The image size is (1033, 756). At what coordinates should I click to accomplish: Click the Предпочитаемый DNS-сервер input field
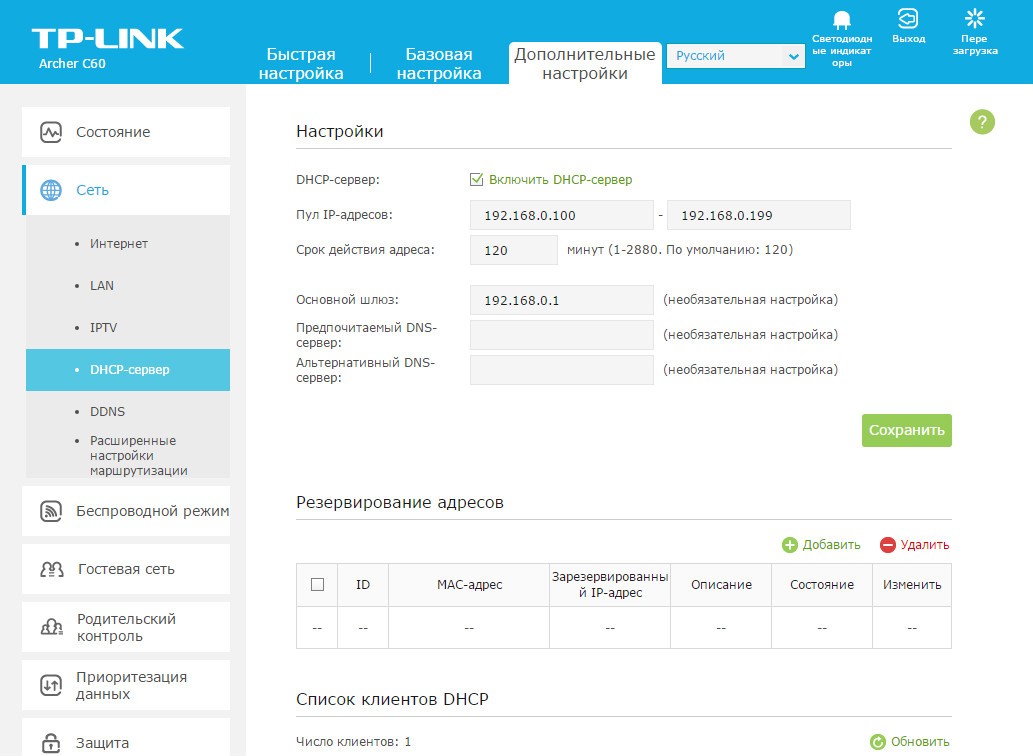[561, 335]
